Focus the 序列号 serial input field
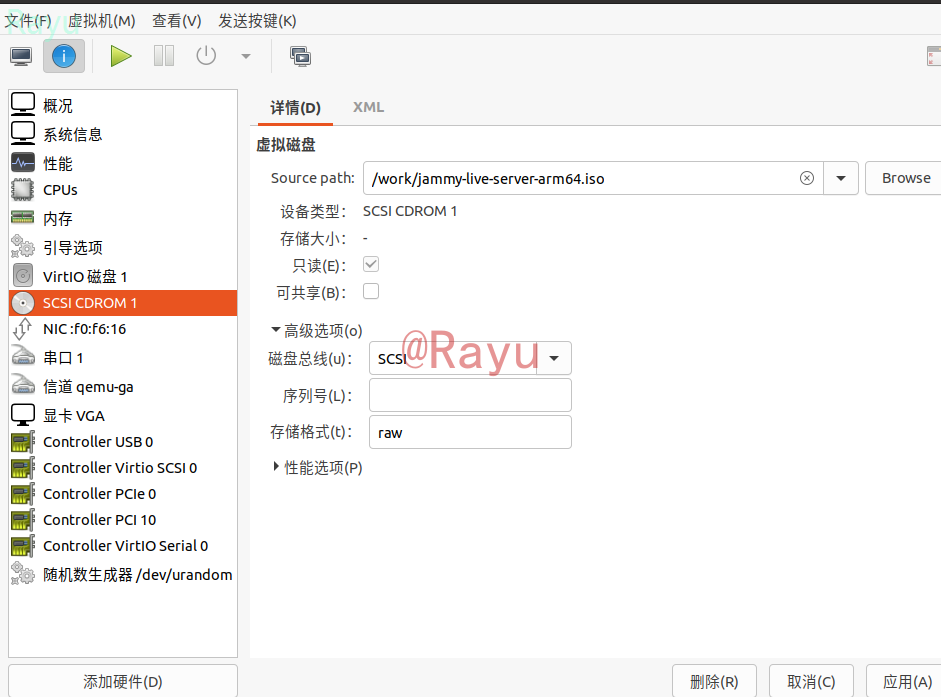 pyautogui.click(x=470, y=395)
